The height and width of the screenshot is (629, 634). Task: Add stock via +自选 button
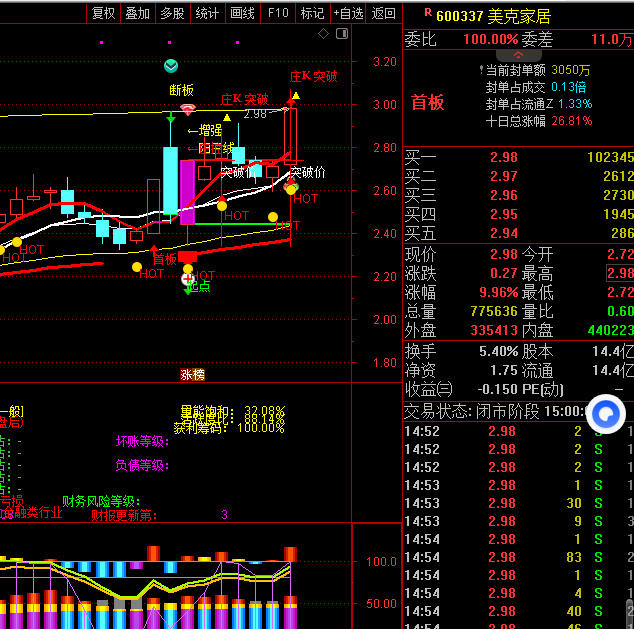tap(346, 13)
